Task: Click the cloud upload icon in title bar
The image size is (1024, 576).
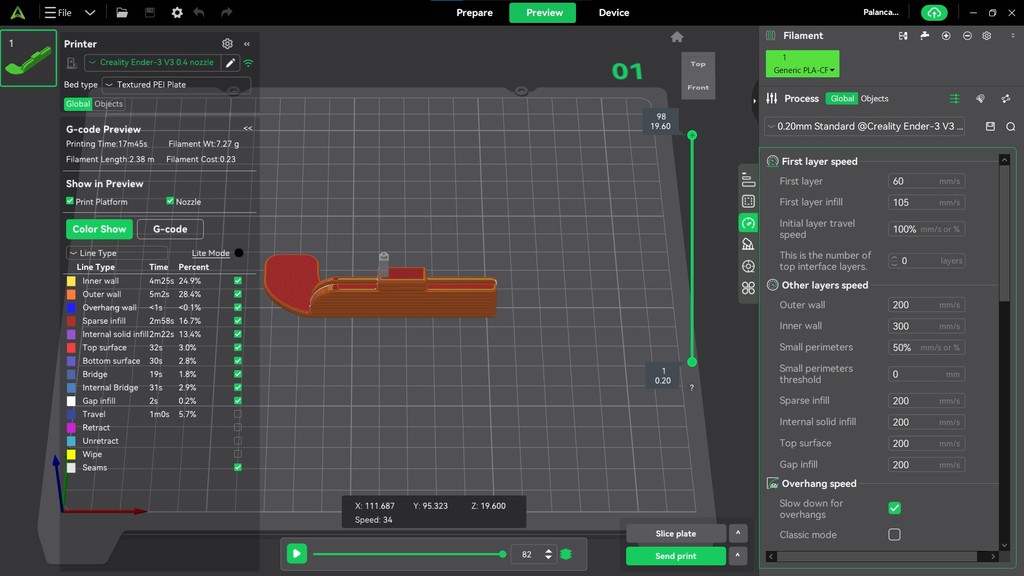Action: 934,13
